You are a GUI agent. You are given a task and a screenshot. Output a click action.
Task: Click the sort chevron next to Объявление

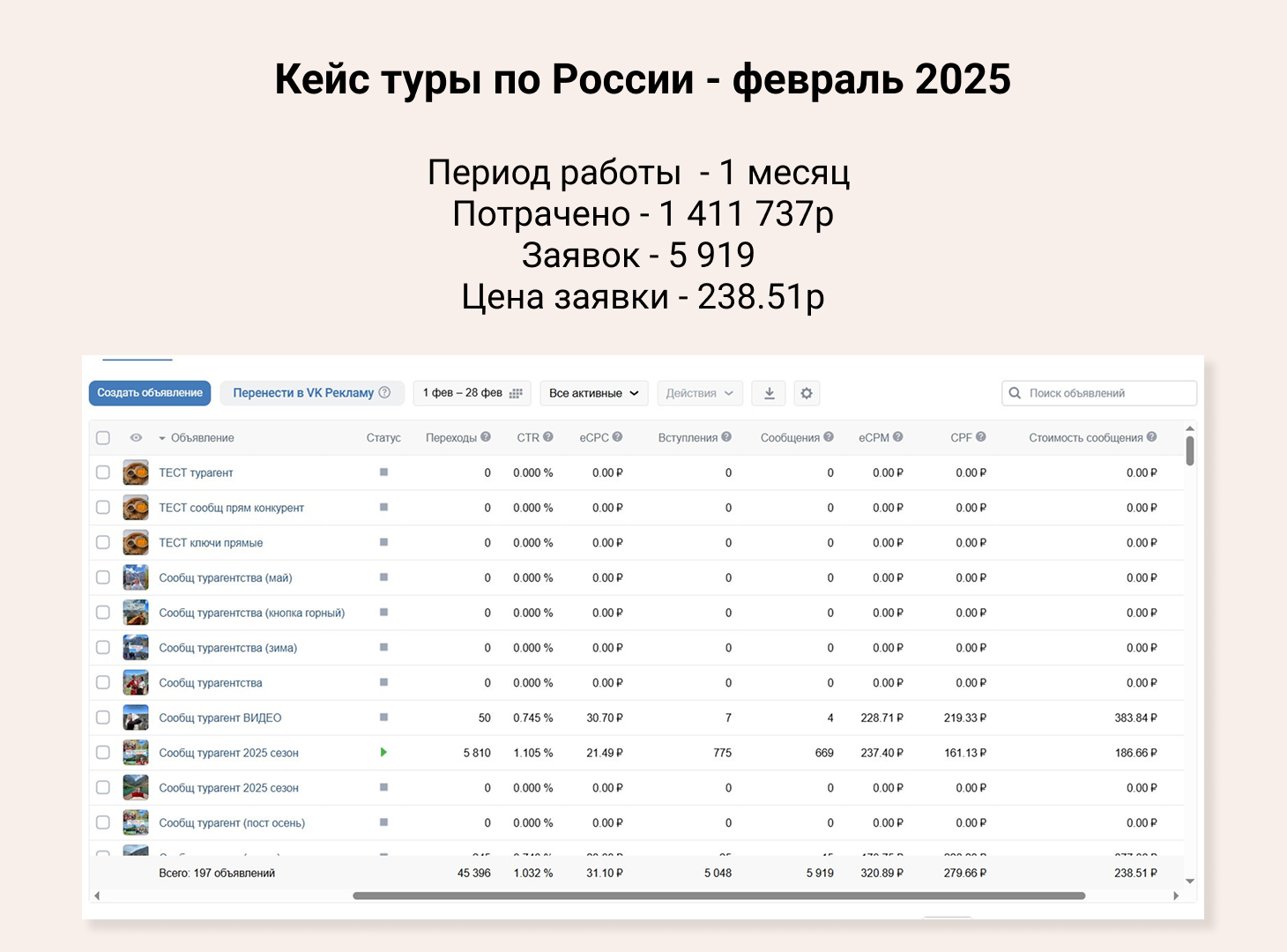coord(162,436)
